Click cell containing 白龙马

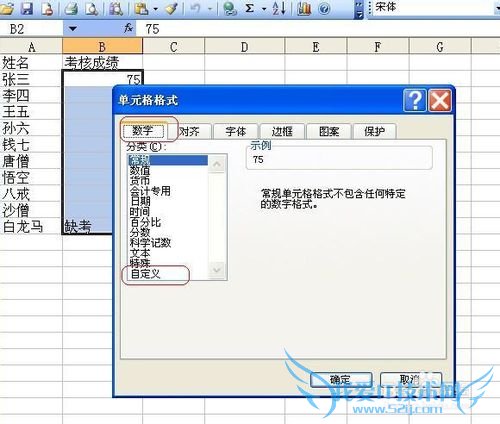(x=31, y=226)
